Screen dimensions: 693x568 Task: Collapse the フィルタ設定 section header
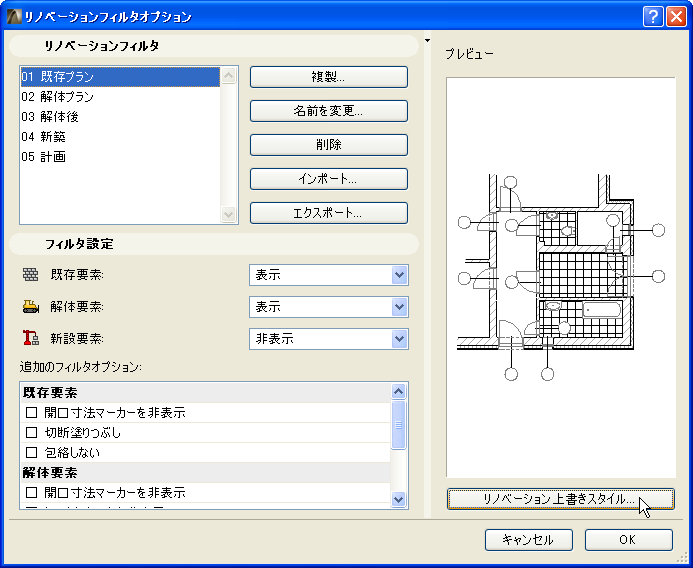pos(213,244)
